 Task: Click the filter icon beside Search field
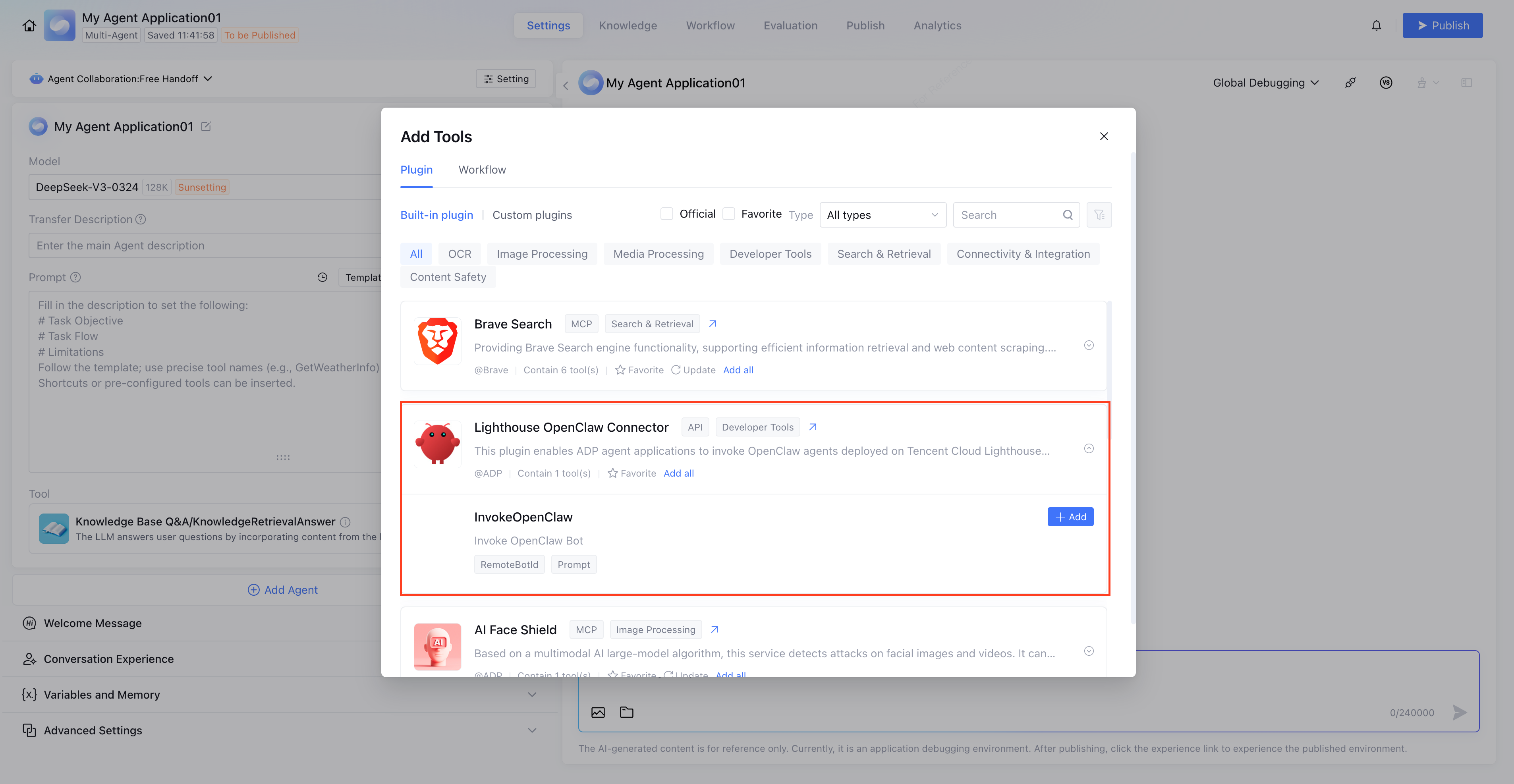(x=1099, y=215)
